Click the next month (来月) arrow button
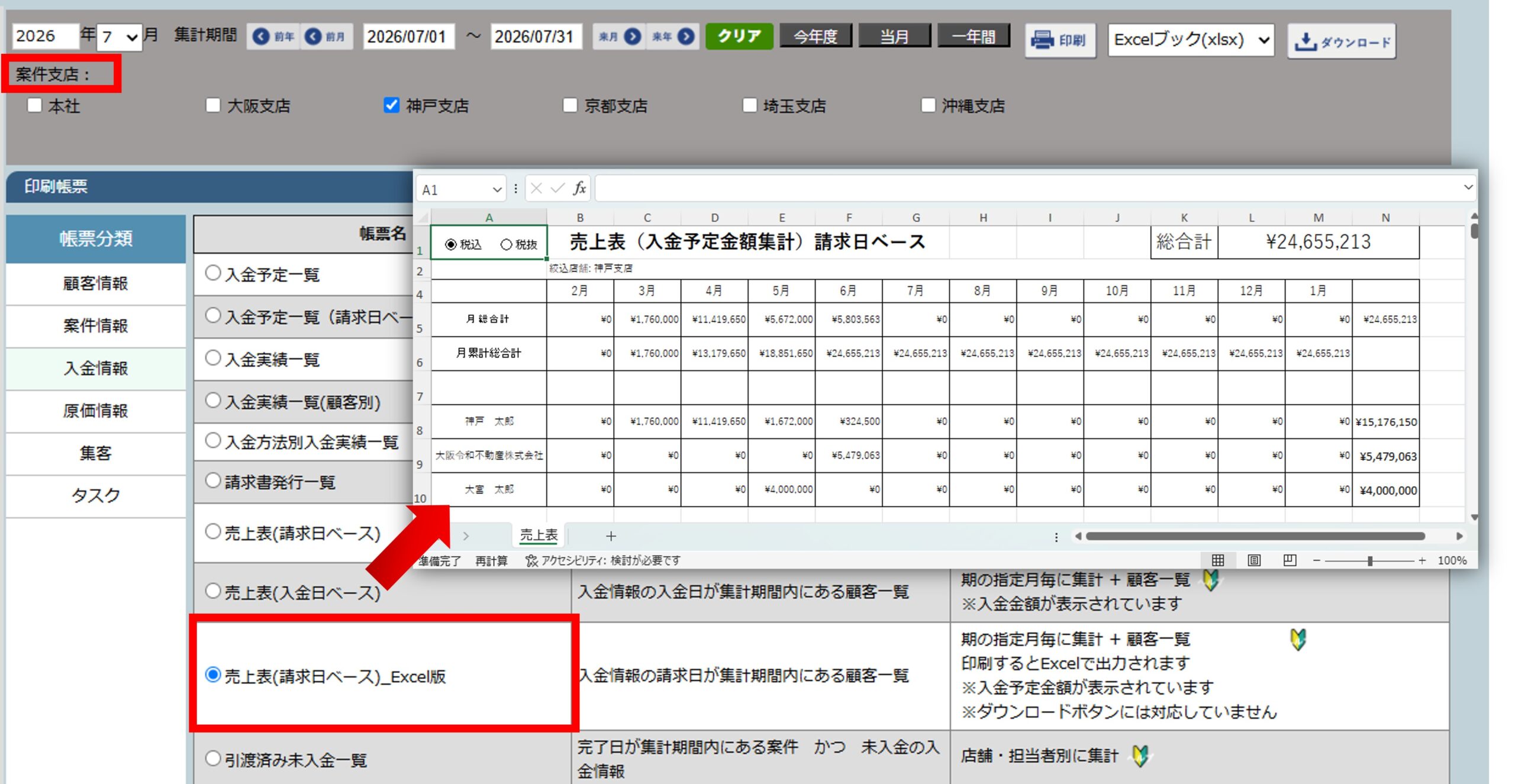The height and width of the screenshot is (784, 1515). tap(619, 37)
